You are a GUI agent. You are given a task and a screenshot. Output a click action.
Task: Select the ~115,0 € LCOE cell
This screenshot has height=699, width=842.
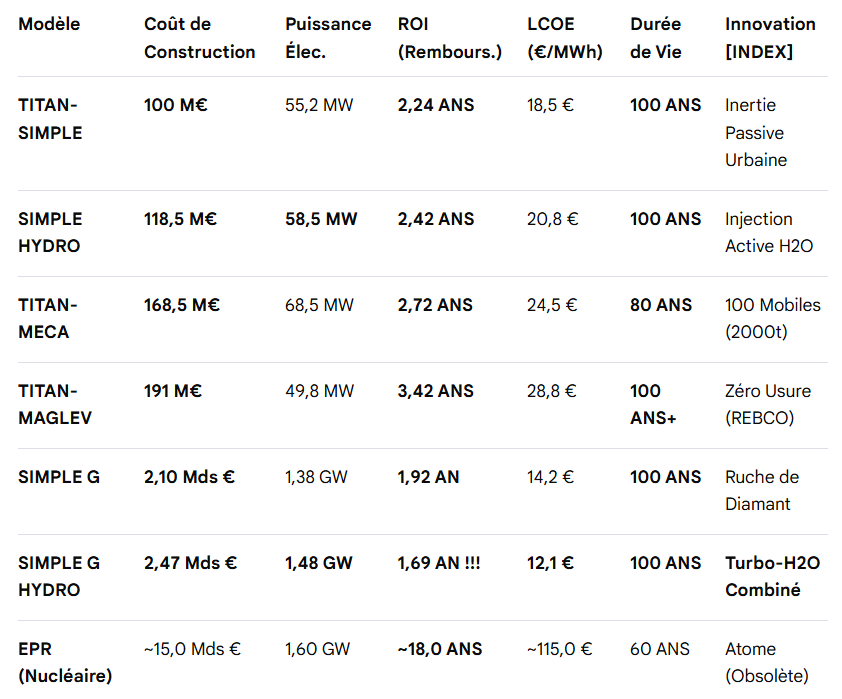(560, 649)
